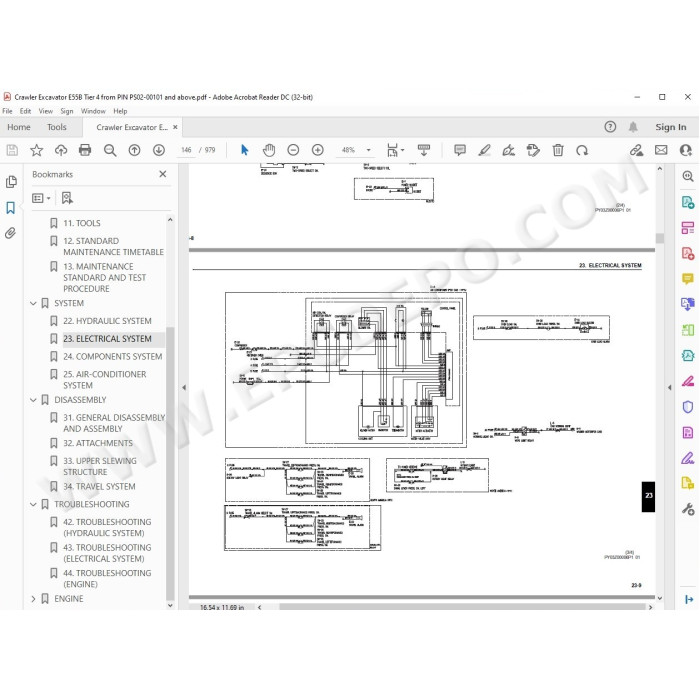Open the fit page options icon
The height and width of the screenshot is (700, 700).
coord(395,150)
